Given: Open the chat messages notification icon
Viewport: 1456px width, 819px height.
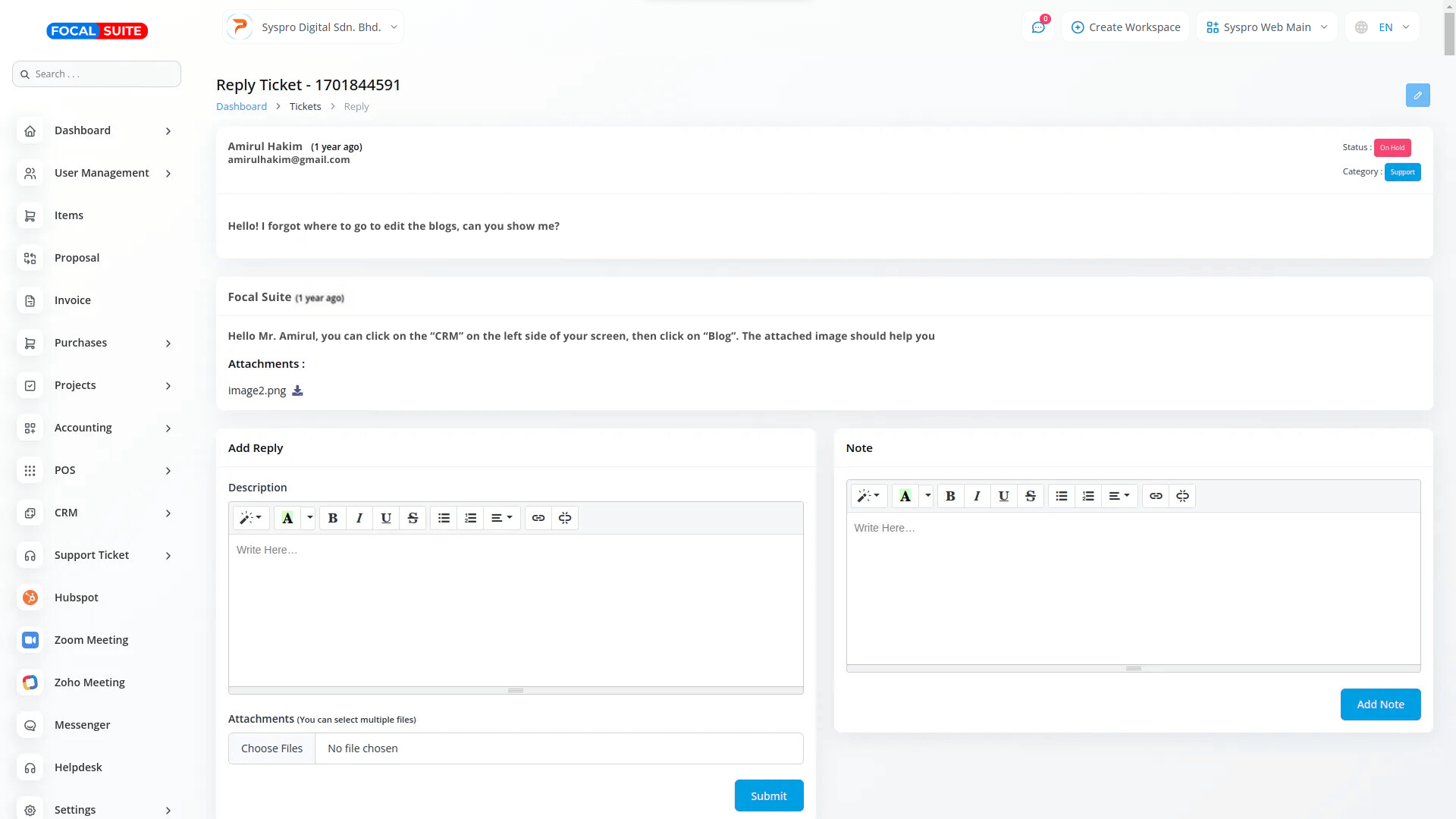Looking at the screenshot, I should pyautogui.click(x=1038, y=27).
